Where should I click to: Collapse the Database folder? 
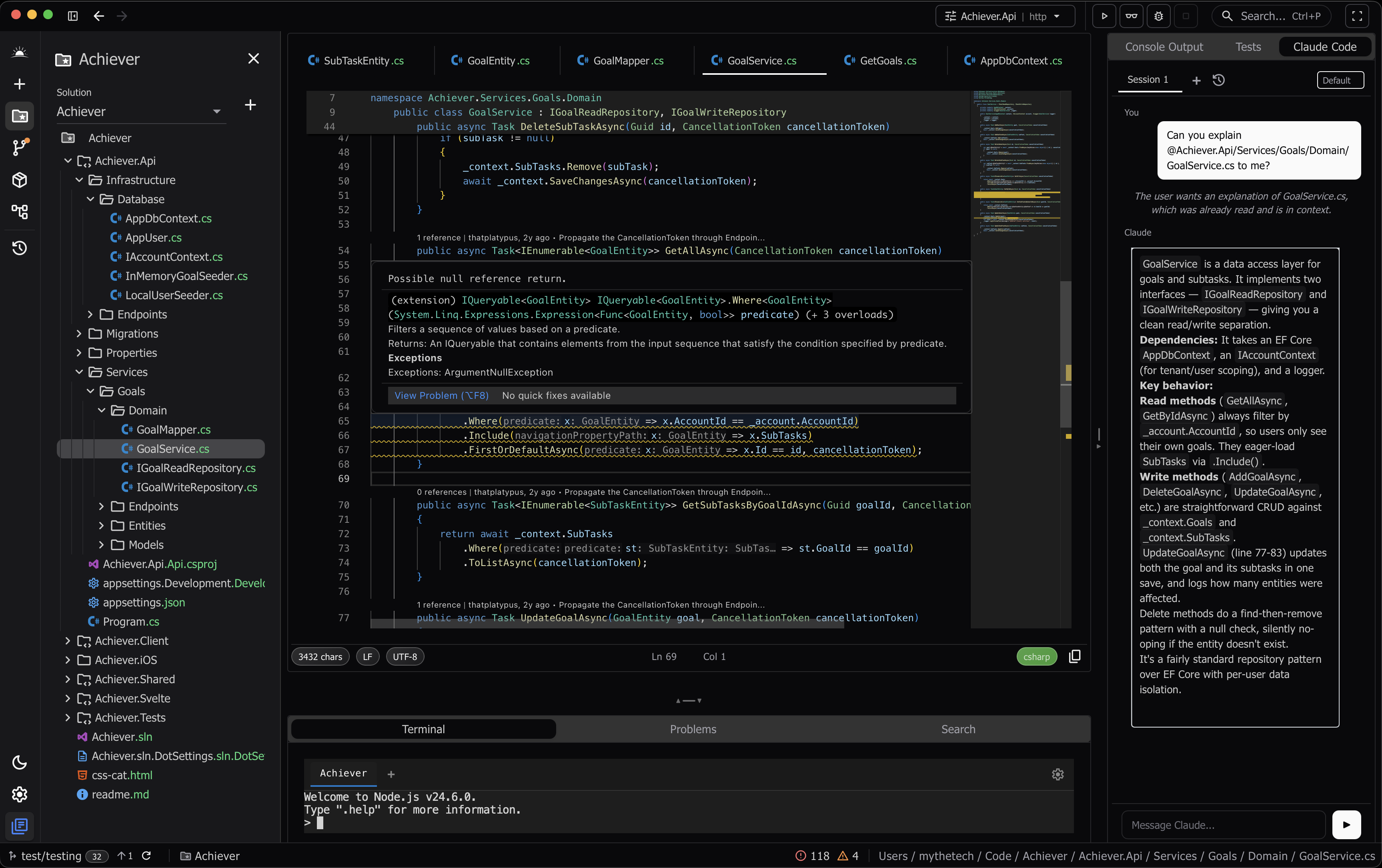pos(90,199)
